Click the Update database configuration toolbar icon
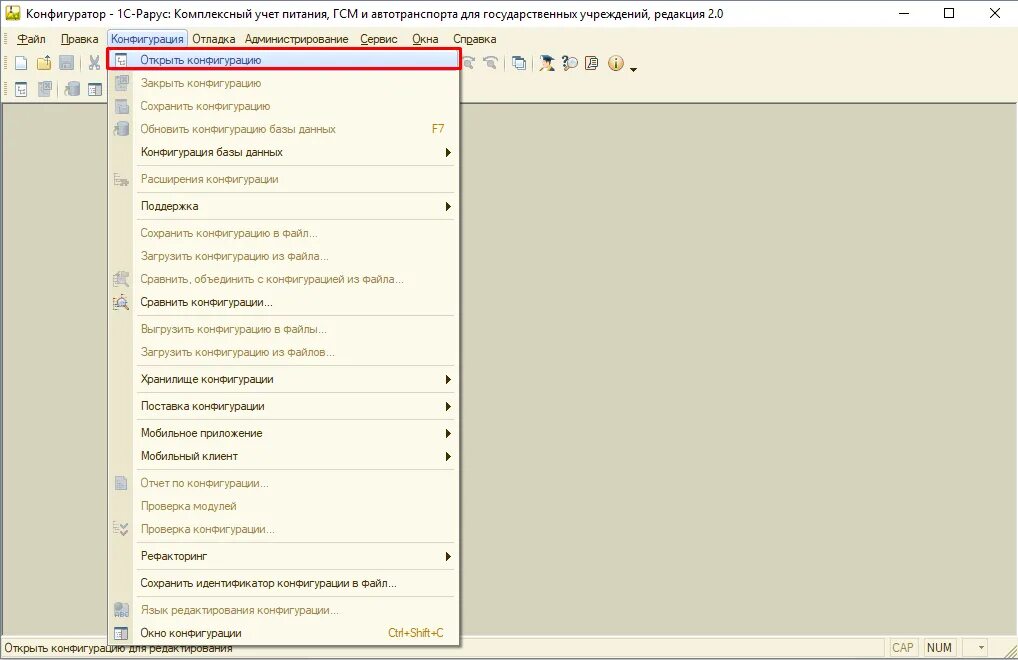Image resolution: width=1018 pixels, height=660 pixels. [x=72, y=90]
